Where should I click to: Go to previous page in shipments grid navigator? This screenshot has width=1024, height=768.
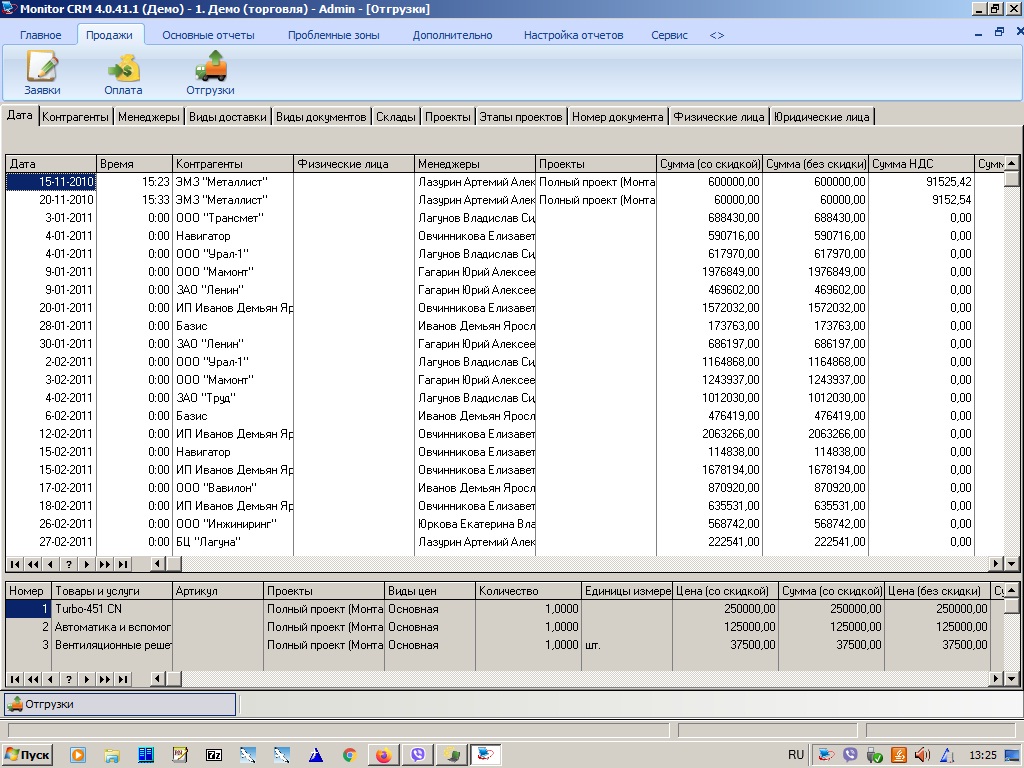click(x=33, y=564)
